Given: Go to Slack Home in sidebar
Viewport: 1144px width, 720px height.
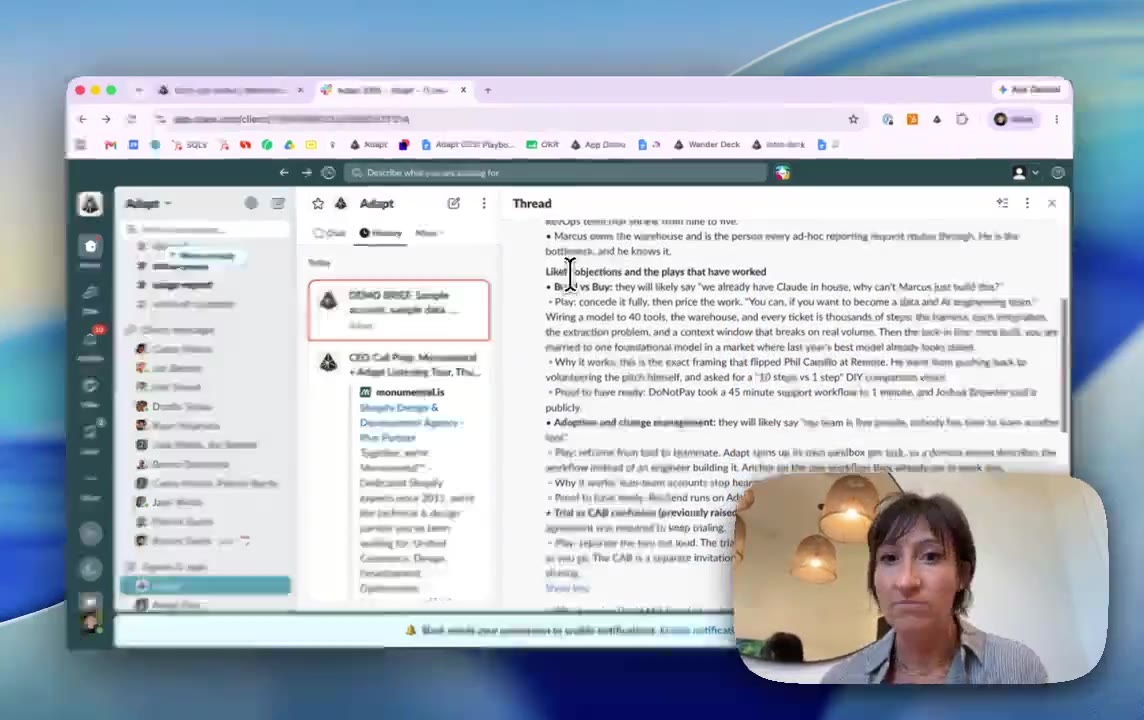Looking at the screenshot, I should point(90,246).
